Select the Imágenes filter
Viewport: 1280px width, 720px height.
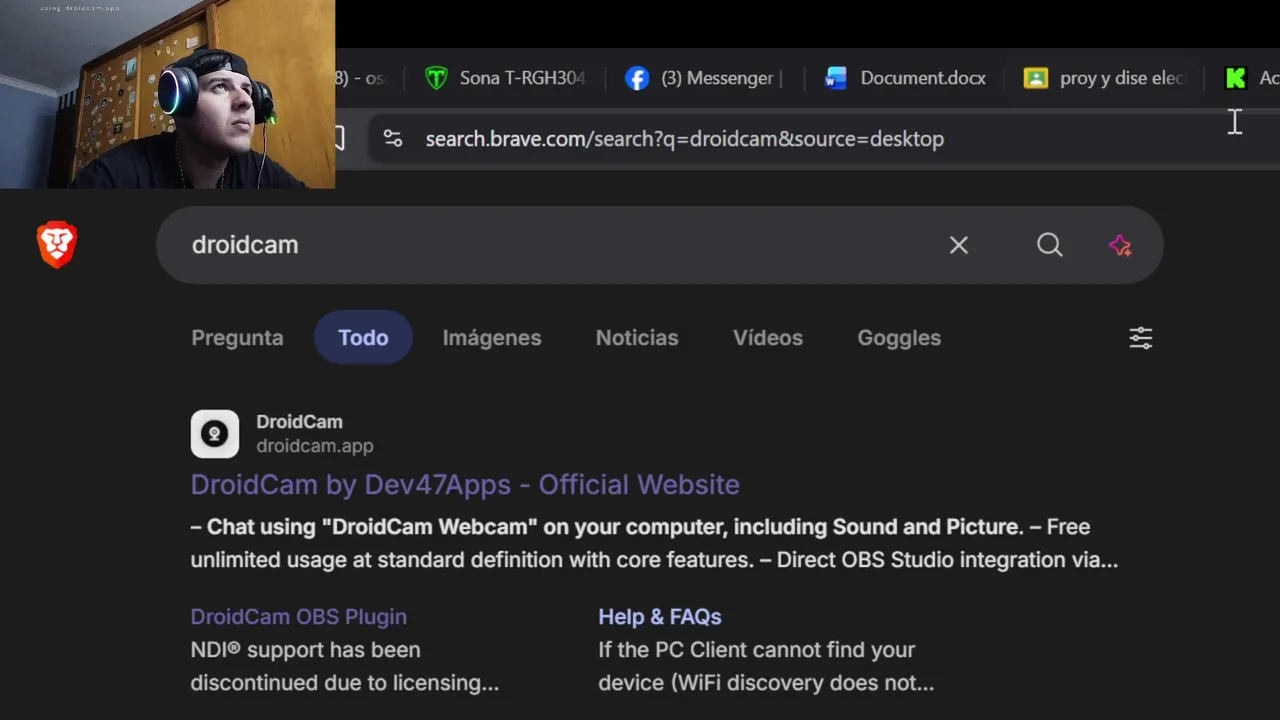pyautogui.click(x=492, y=338)
